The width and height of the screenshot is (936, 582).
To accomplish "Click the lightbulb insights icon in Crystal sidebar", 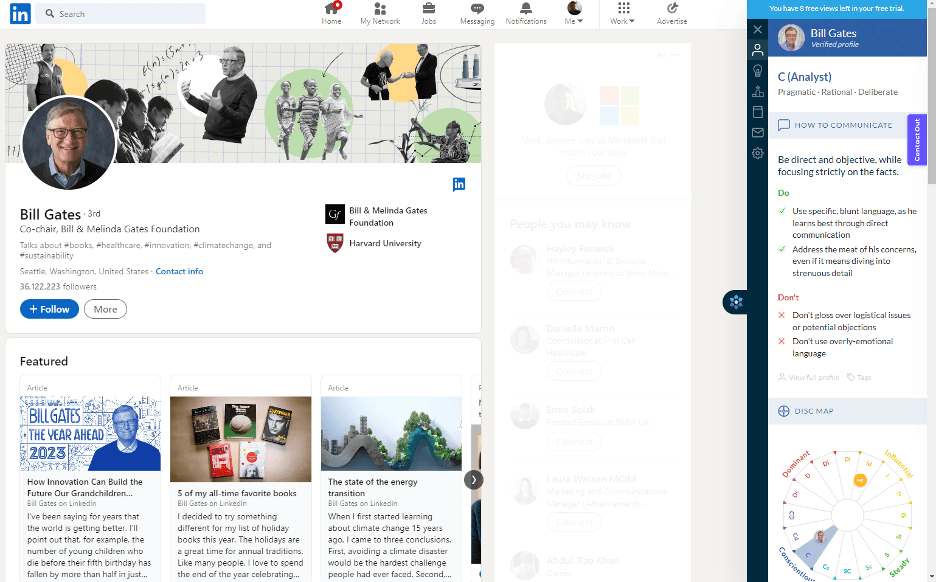I will (757, 70).
